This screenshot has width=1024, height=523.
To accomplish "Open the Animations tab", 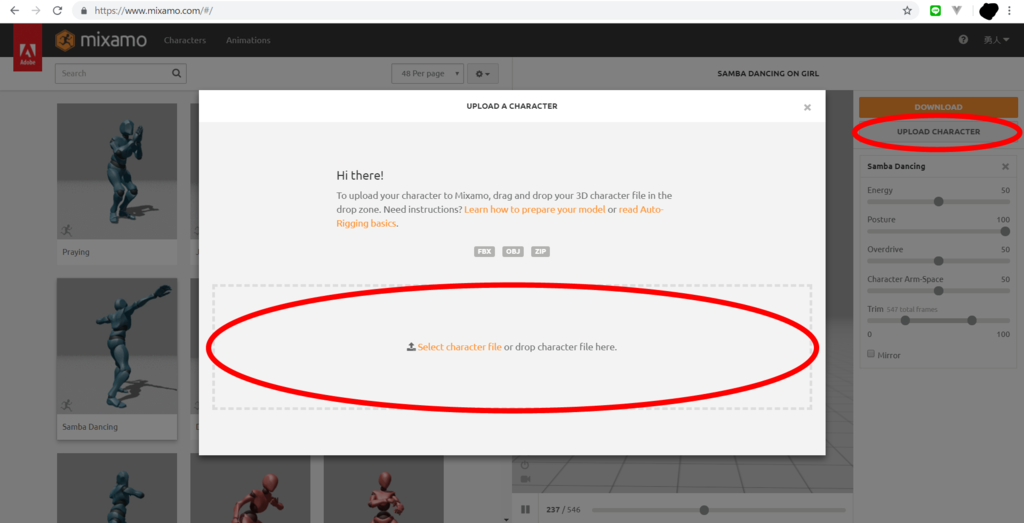I will pyautogui.click(x=248, y=40).
